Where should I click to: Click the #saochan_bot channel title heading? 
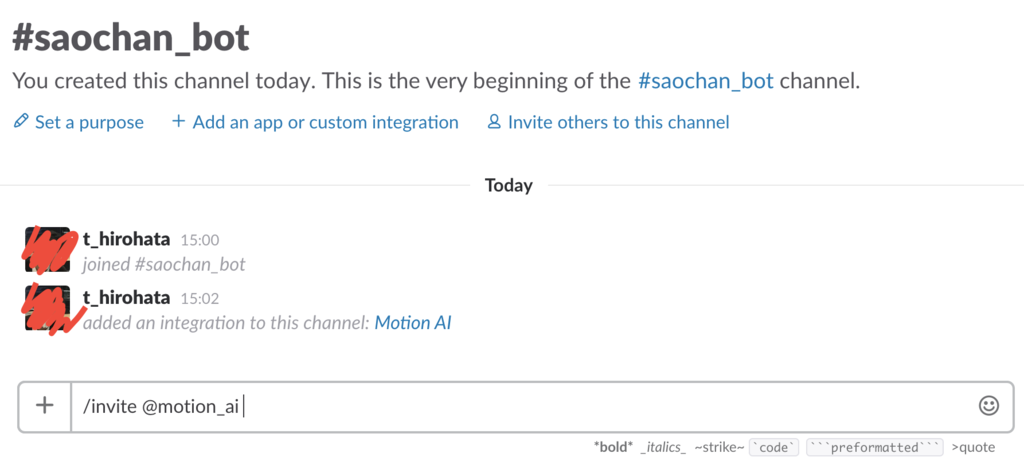[x=130, y=38]
